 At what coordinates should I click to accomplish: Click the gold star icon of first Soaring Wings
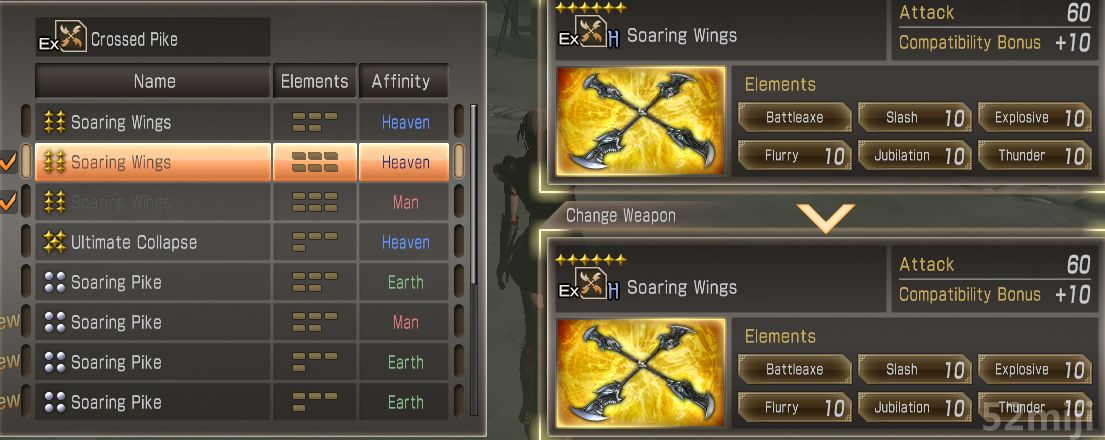54,122
